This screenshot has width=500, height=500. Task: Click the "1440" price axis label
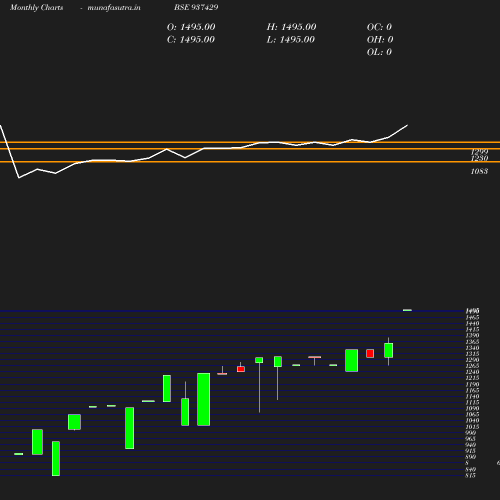(x=473, y=323)
